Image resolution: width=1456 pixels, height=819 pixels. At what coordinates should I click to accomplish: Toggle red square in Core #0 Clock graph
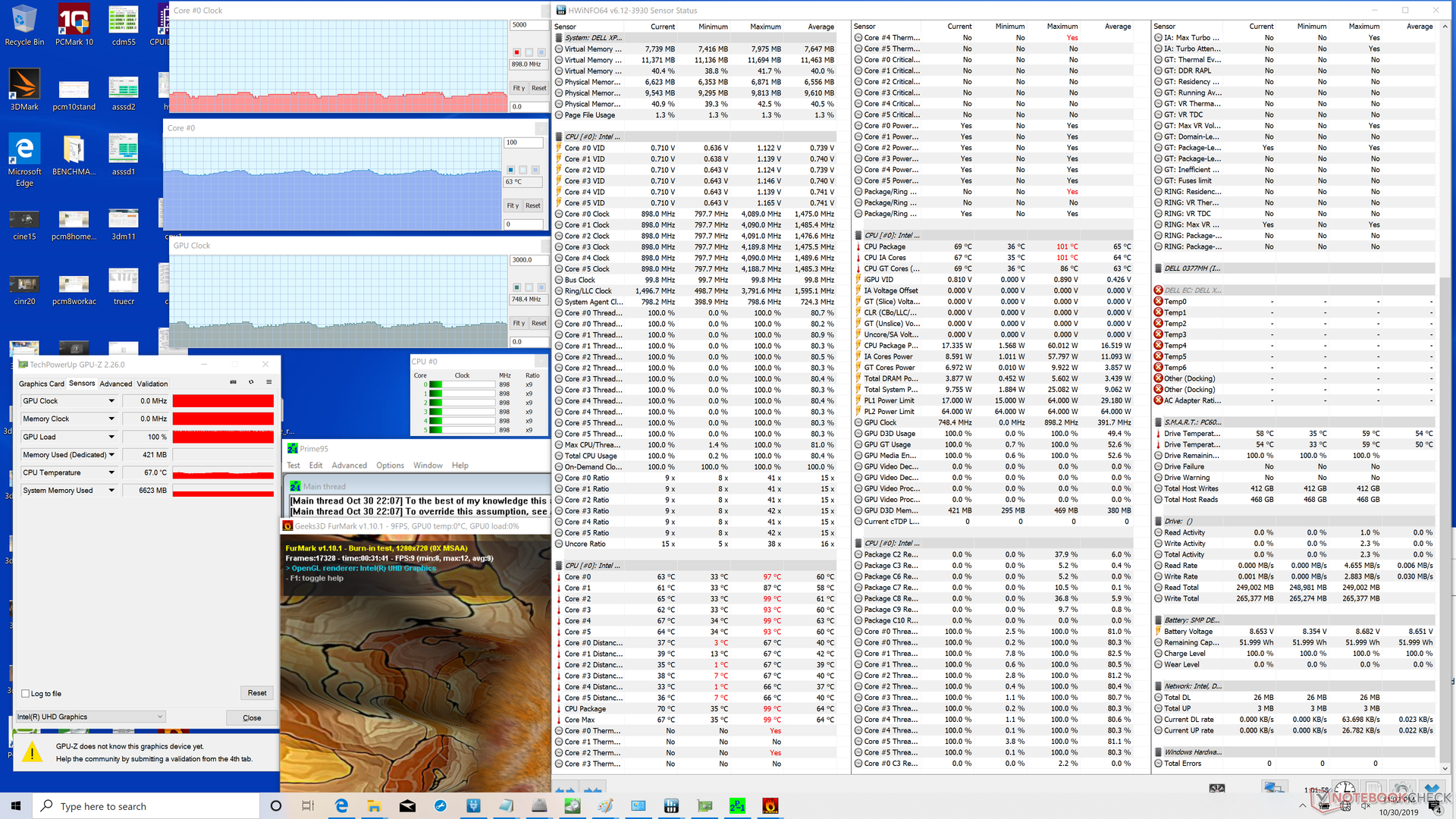(x=516, y=52)
